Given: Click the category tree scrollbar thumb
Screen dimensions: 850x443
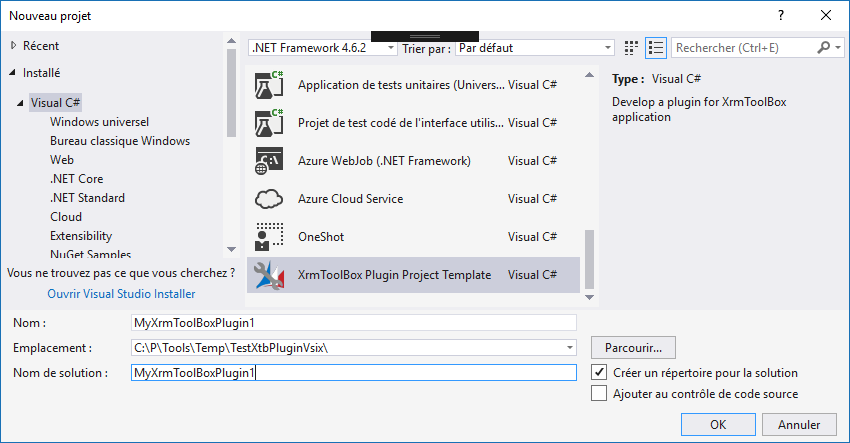Looking at the screenshot, I should (x=231, y=93).
